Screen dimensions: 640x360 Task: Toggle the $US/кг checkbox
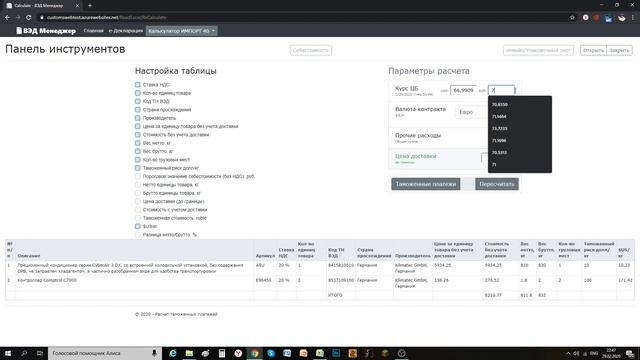138,226
